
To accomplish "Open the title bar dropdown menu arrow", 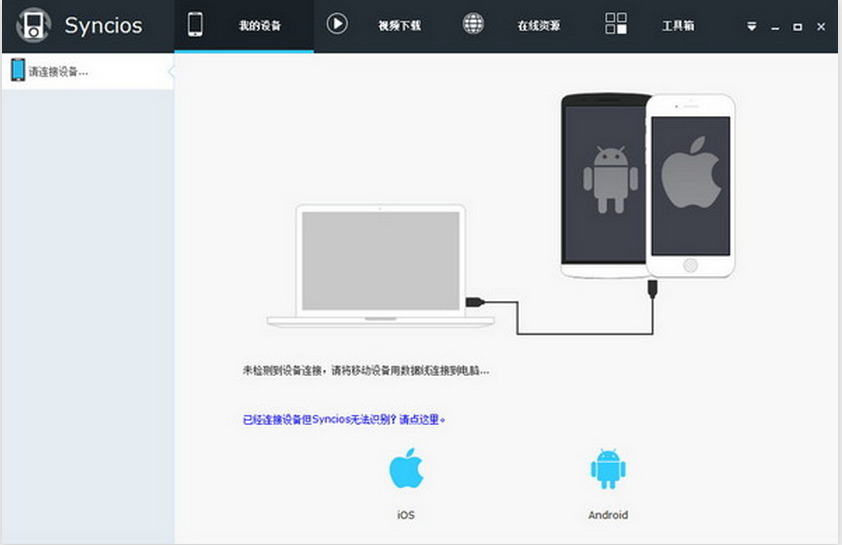I will click(x=752, y=26).
